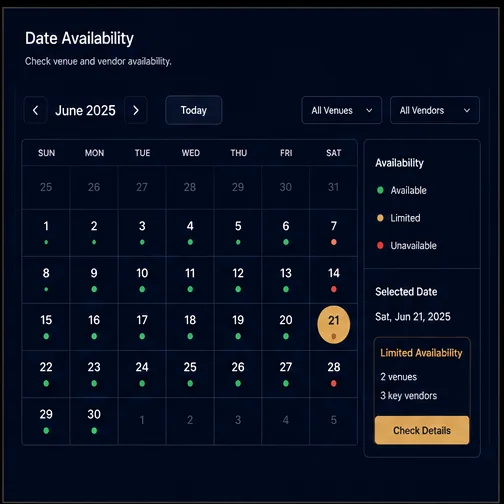Click the green Available legend dot
Screen dimensions: 504x504
[x=380, y=190]
